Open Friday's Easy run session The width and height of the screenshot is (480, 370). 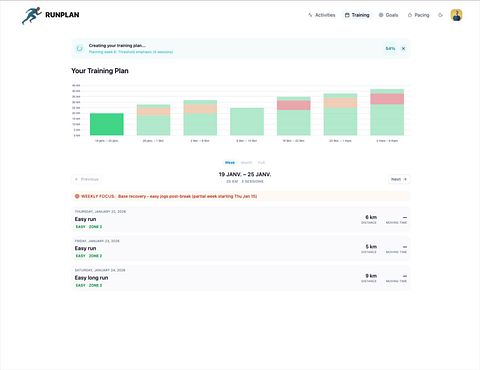pyautogui.click(x=241, y=248)
